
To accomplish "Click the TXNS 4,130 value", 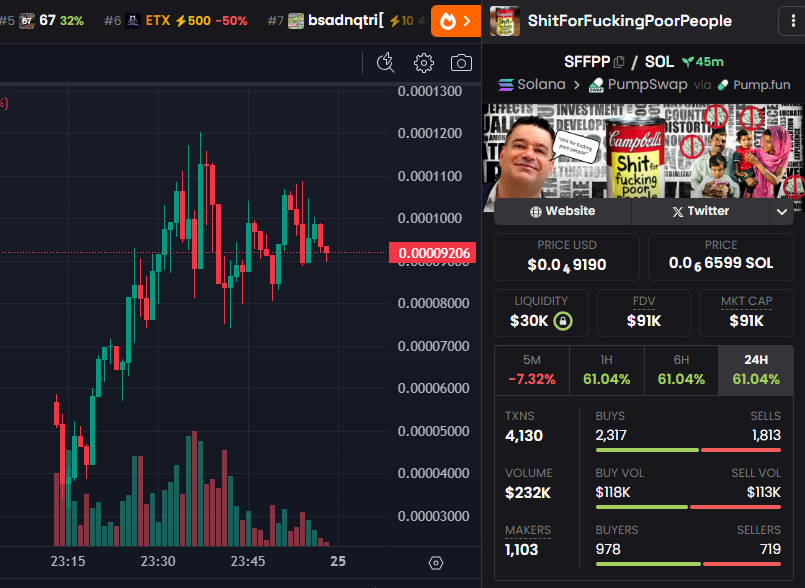I will [x=524, y=435].
